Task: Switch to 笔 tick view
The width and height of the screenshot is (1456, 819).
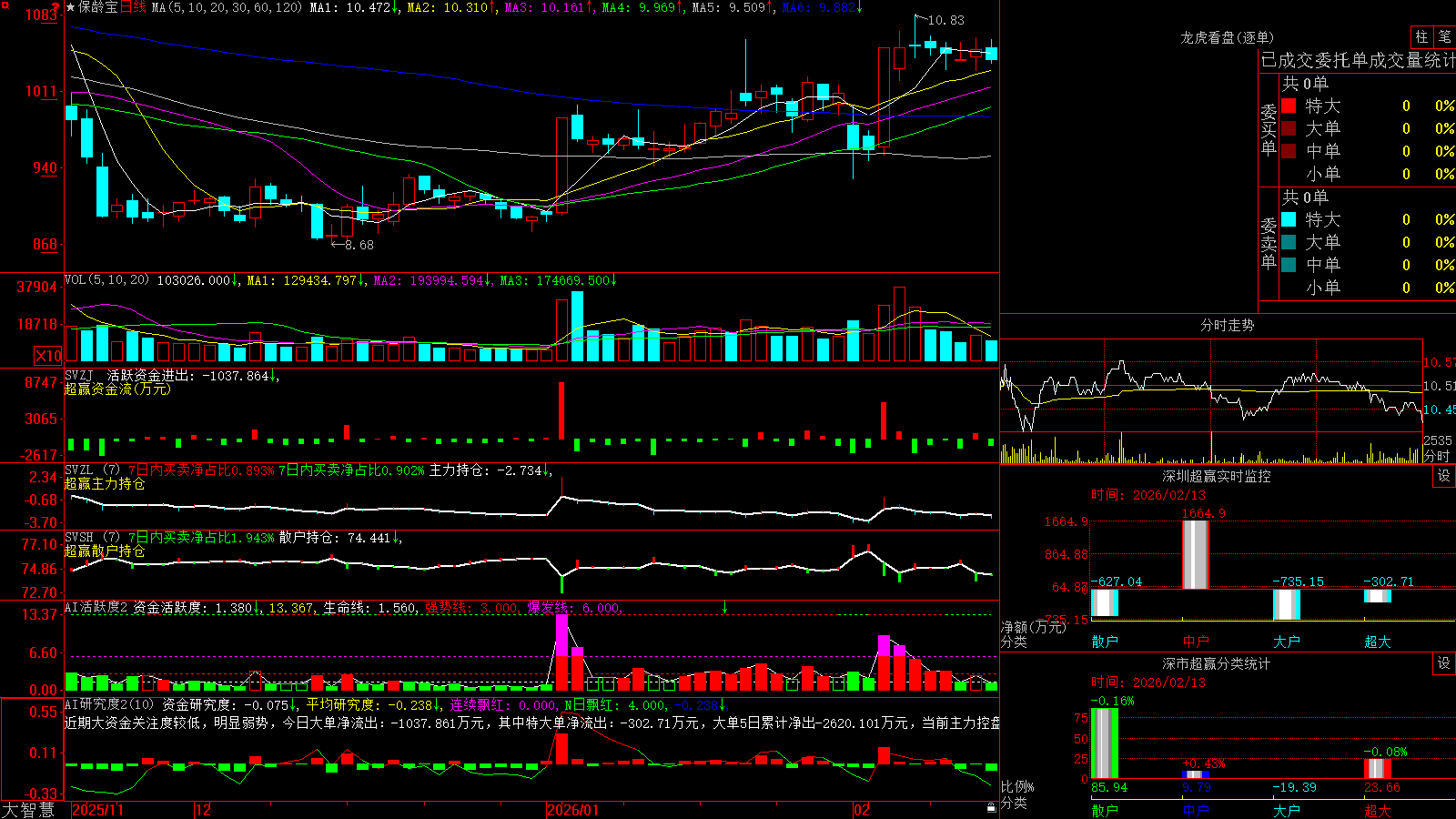Action: [x=1444, y=36]
